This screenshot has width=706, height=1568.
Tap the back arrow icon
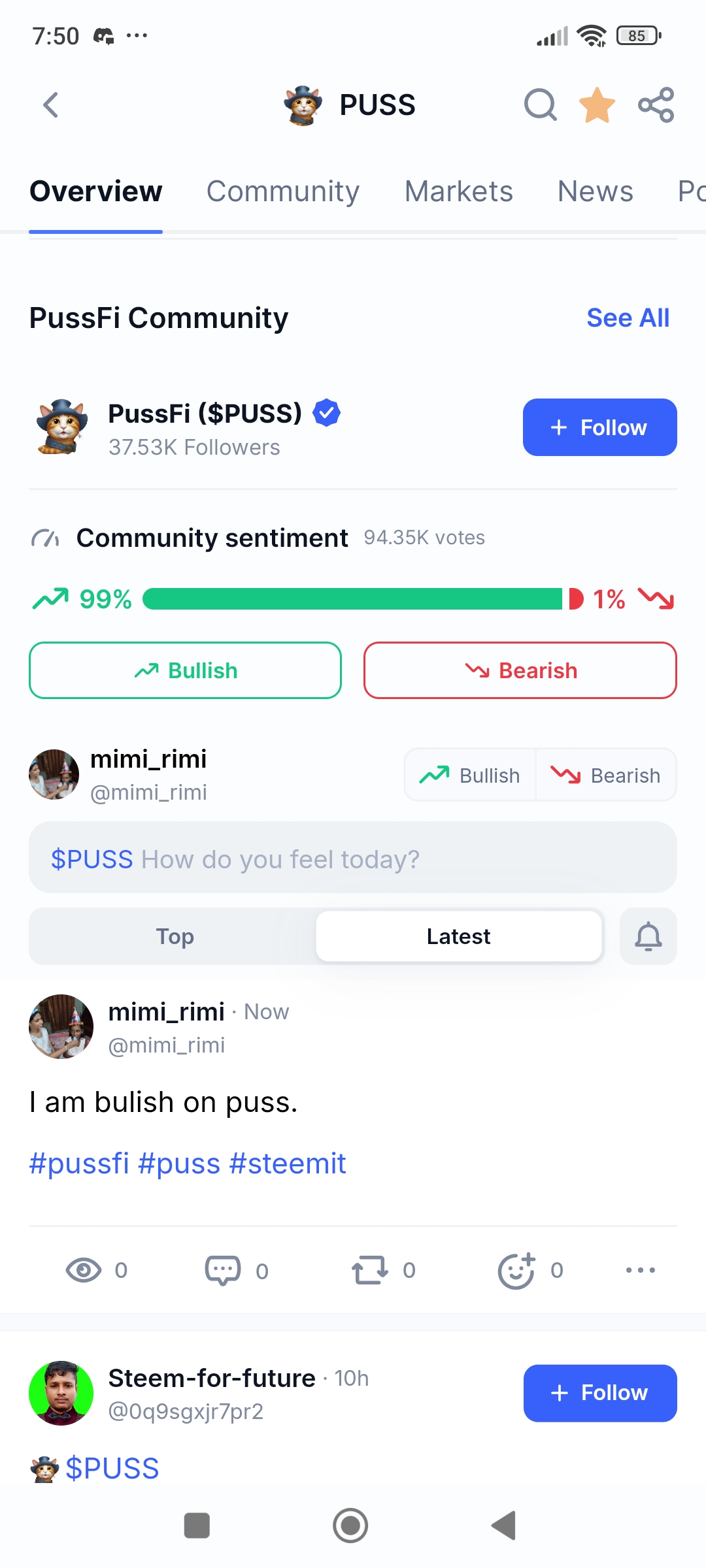pyautogui.click(x=51, y=105)
